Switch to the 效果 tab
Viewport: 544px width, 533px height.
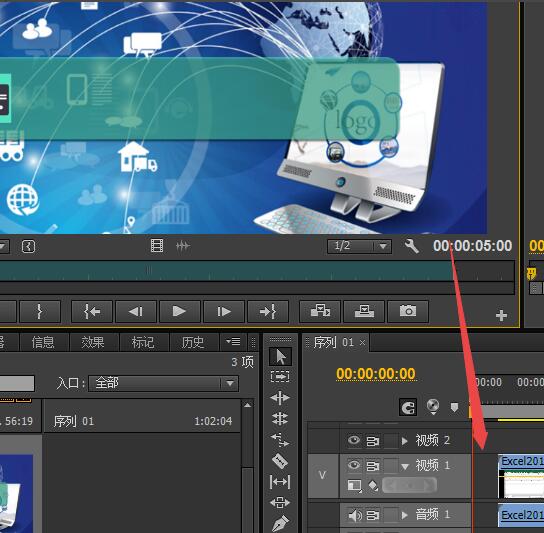coord(93,342)
